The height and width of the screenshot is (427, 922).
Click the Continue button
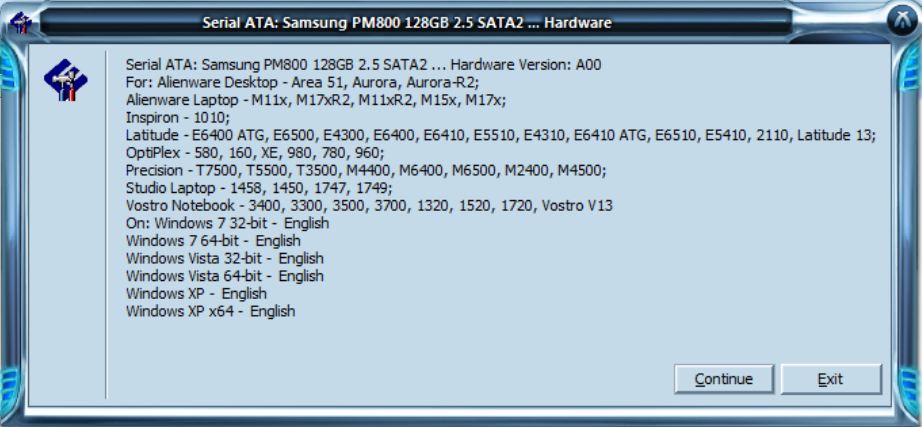click(x=723, y=379)
